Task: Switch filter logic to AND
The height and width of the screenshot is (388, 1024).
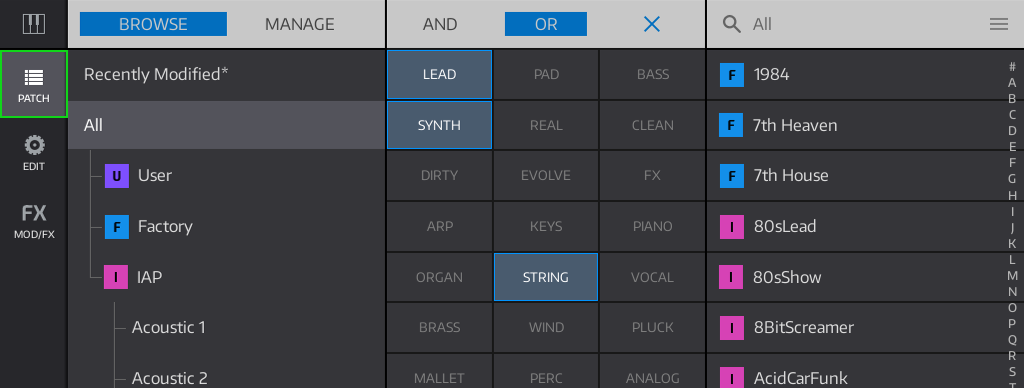Action: pos(440,24)
